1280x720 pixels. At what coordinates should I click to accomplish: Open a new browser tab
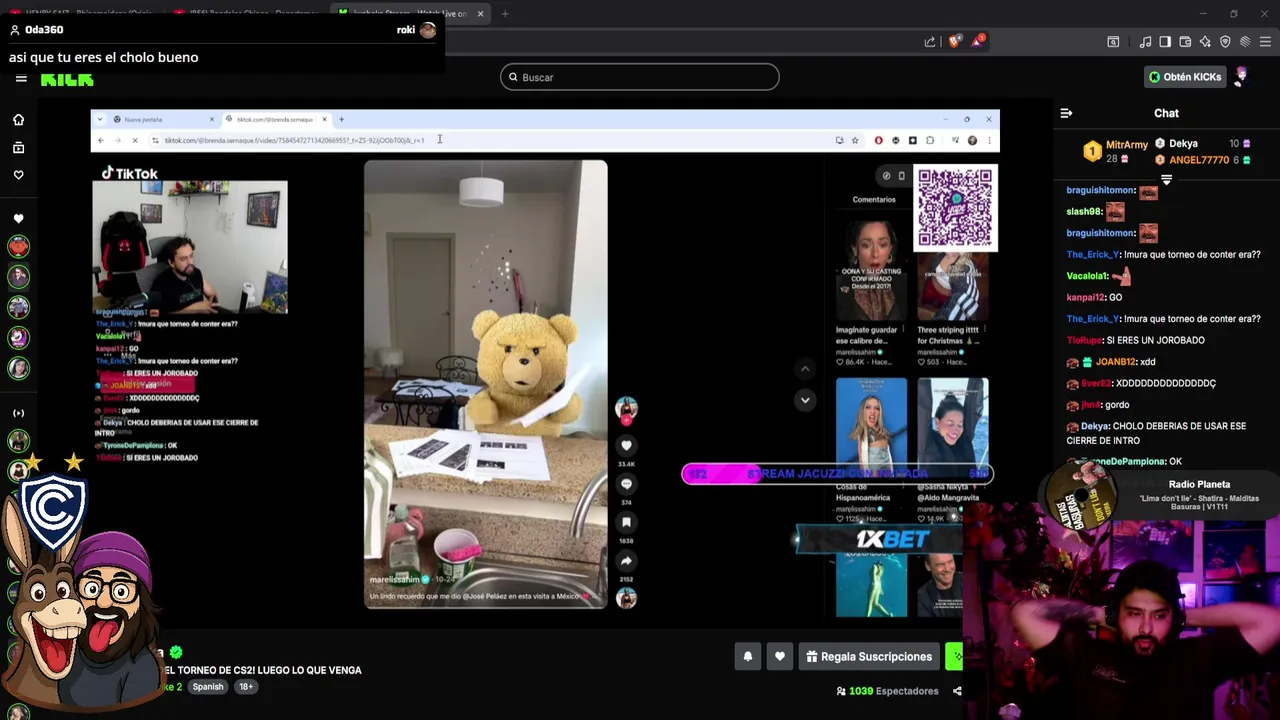505,14
